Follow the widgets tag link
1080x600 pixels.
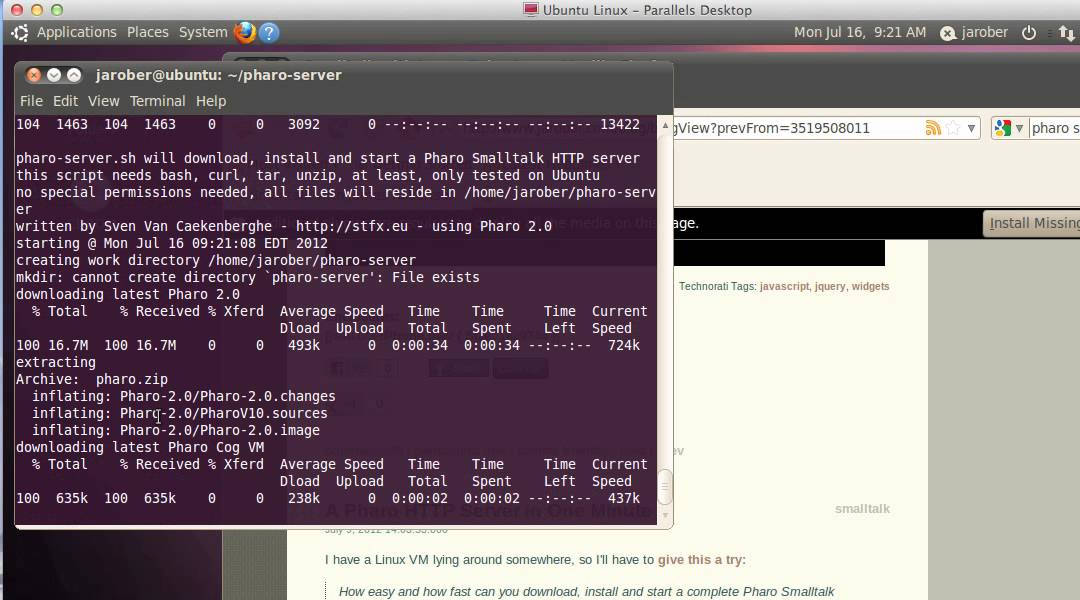tap(870, 287)
